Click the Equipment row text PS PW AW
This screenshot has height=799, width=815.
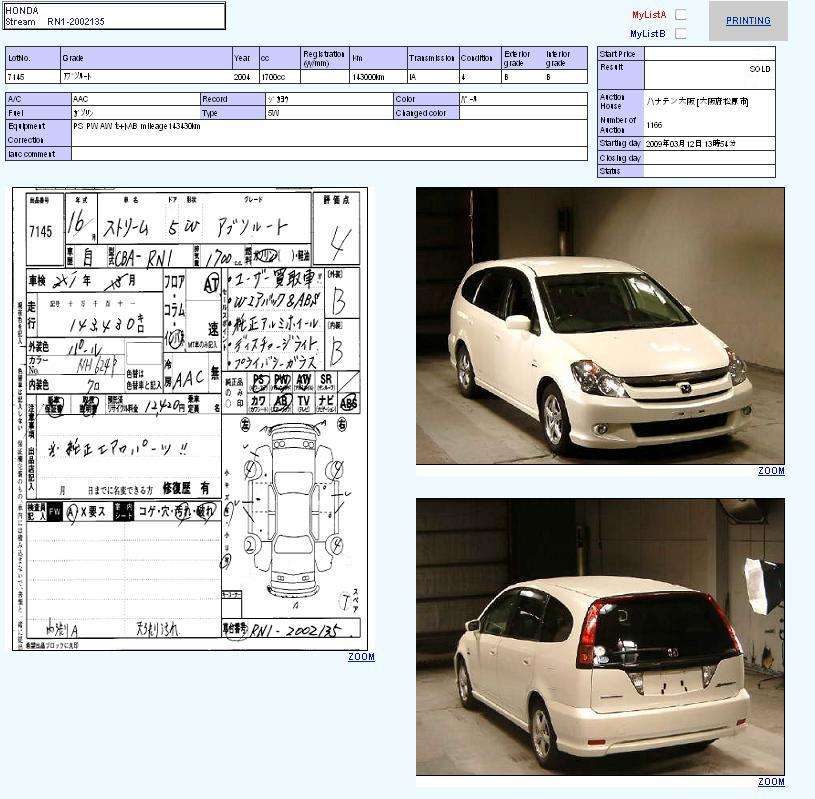point(137,126)
